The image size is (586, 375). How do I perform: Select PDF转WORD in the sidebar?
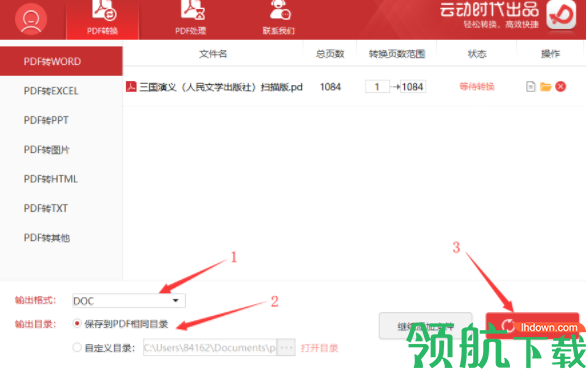pos(61,61)
